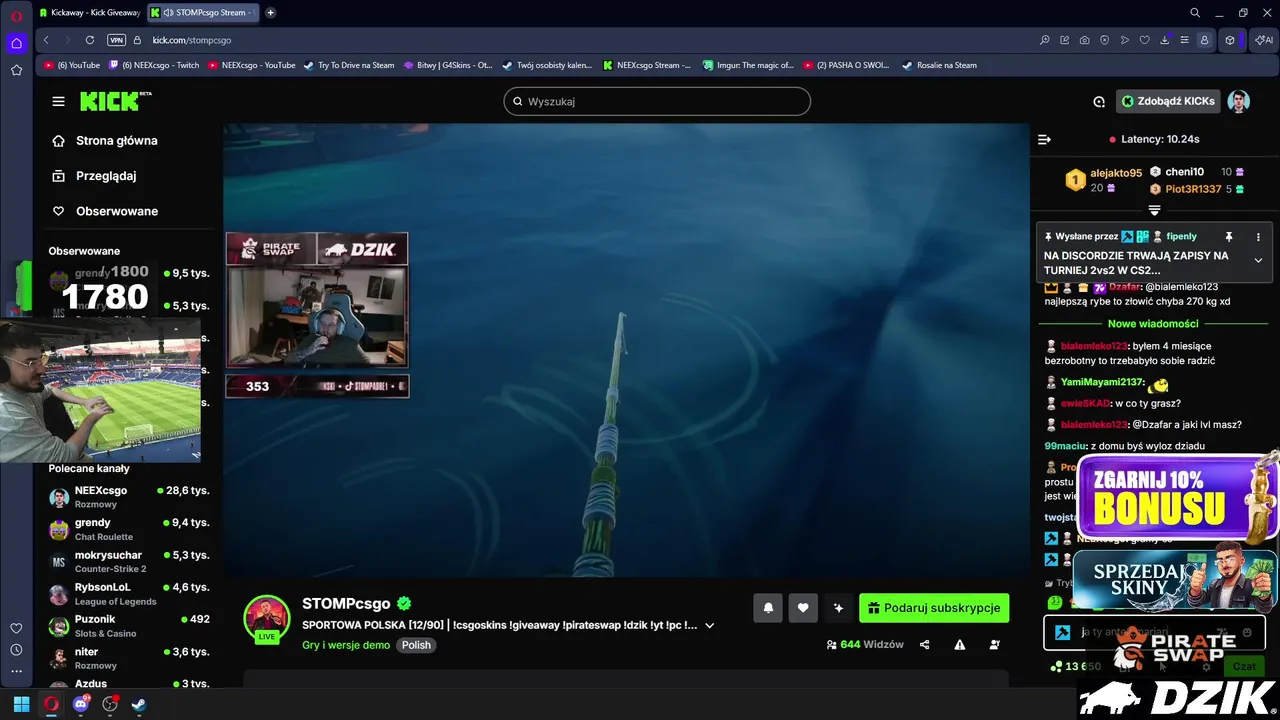1280x720 pixels.
Task: Report stream with warning triangle icon
Action: [x=959, y=645]
